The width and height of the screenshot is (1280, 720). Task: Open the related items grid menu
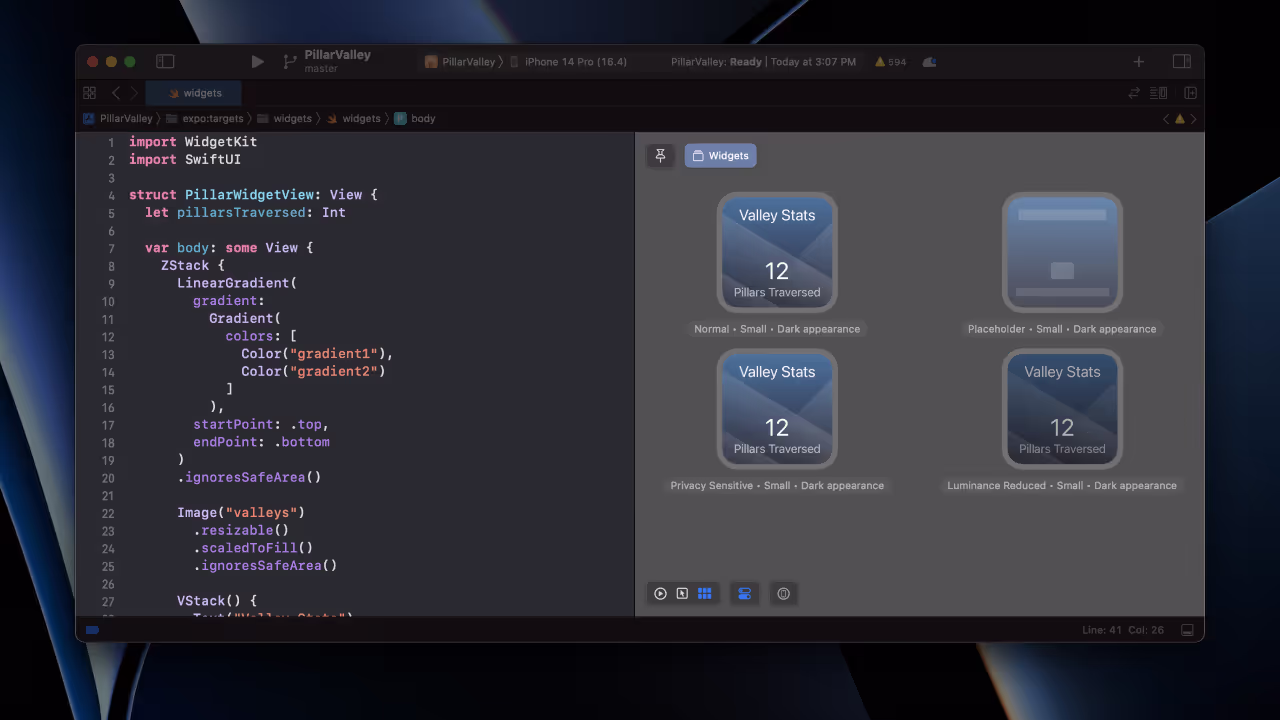click(90, 93)
